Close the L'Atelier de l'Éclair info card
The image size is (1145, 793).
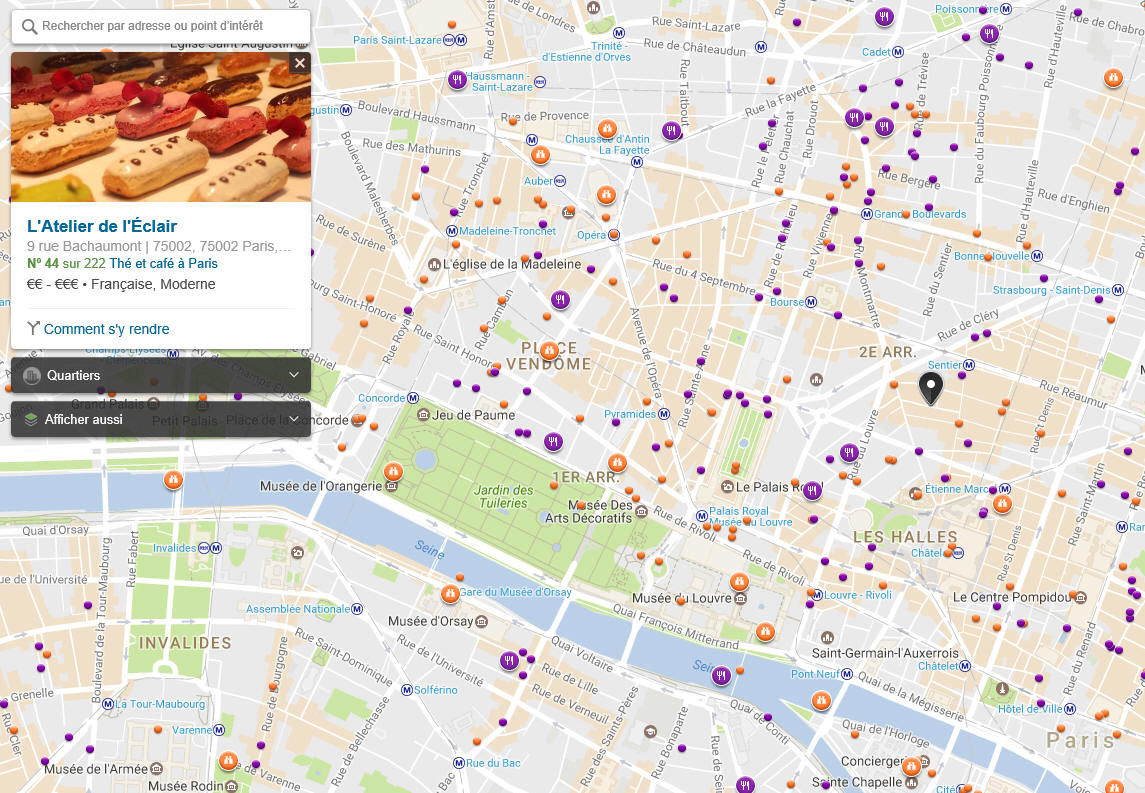tap(299, 64)
